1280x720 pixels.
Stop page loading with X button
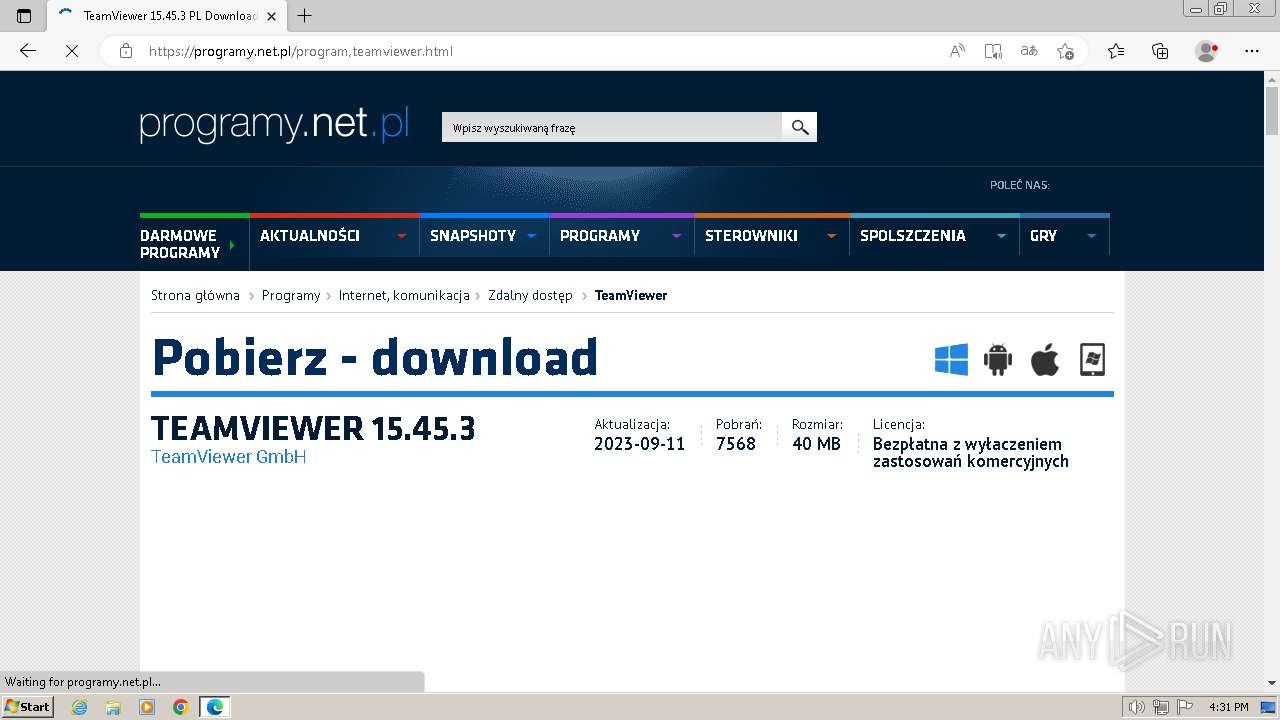pyautogui.click(x=72, y=51)
